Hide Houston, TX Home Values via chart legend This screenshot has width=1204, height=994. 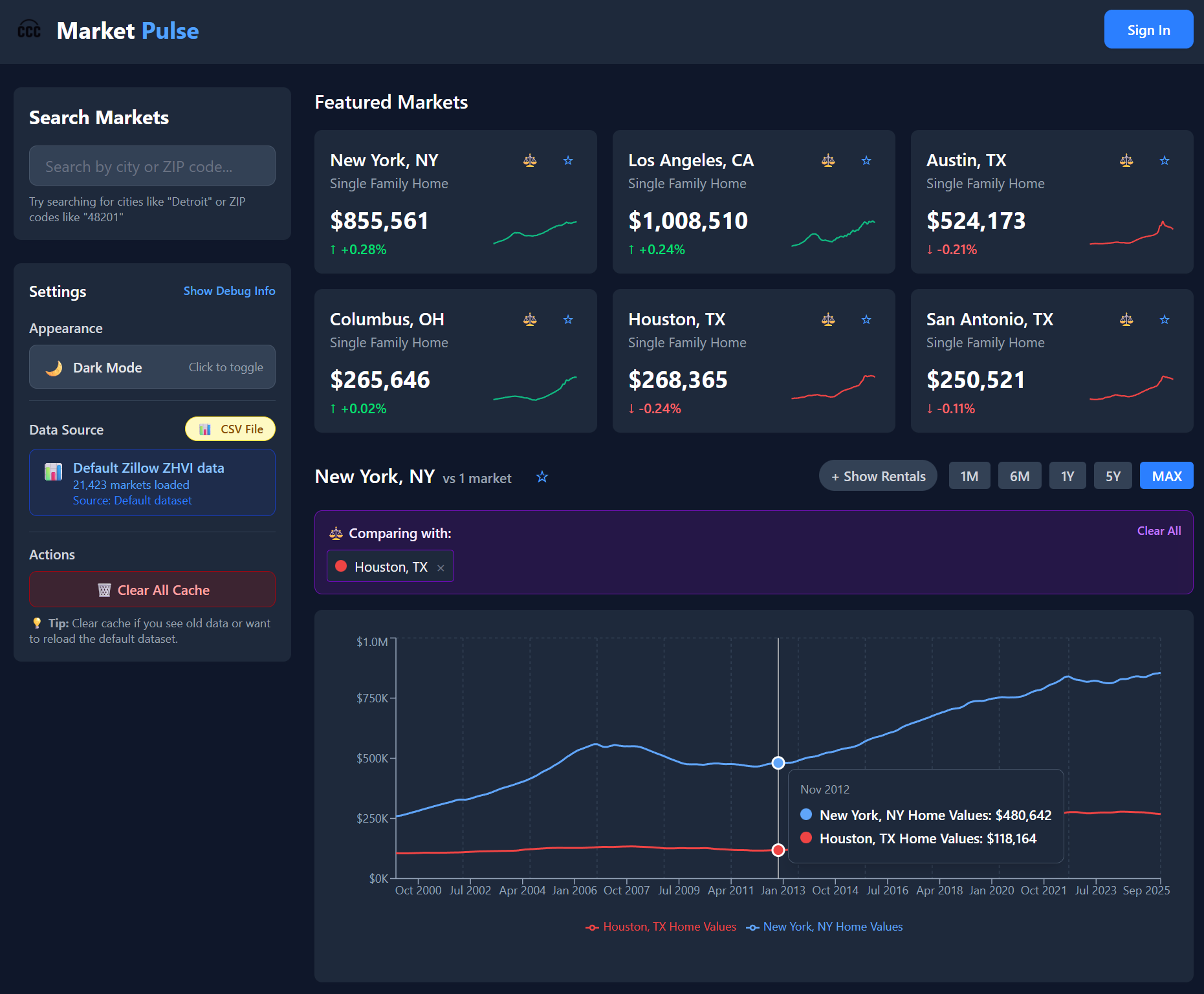(x=661, y=926)
